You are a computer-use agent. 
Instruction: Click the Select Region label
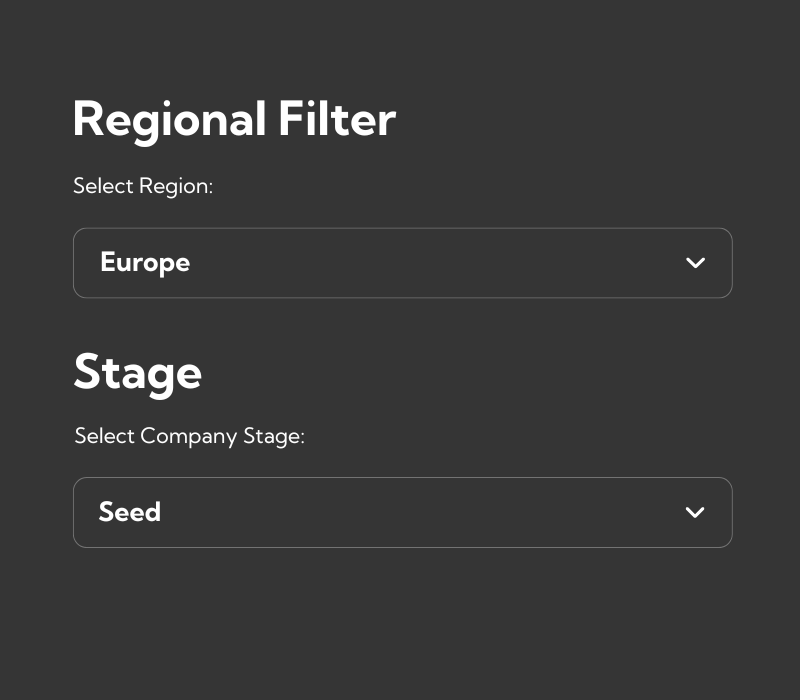click(142, 186)
